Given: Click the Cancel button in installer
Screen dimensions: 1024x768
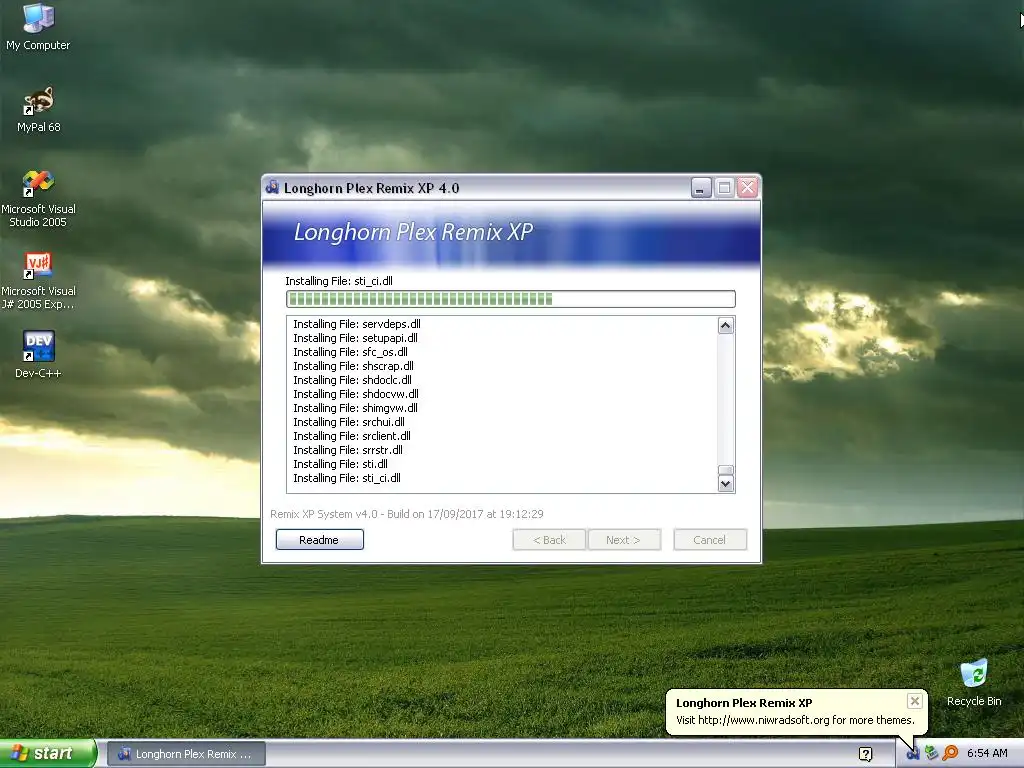Looking at the screenshot, I should tap(710, 539).
